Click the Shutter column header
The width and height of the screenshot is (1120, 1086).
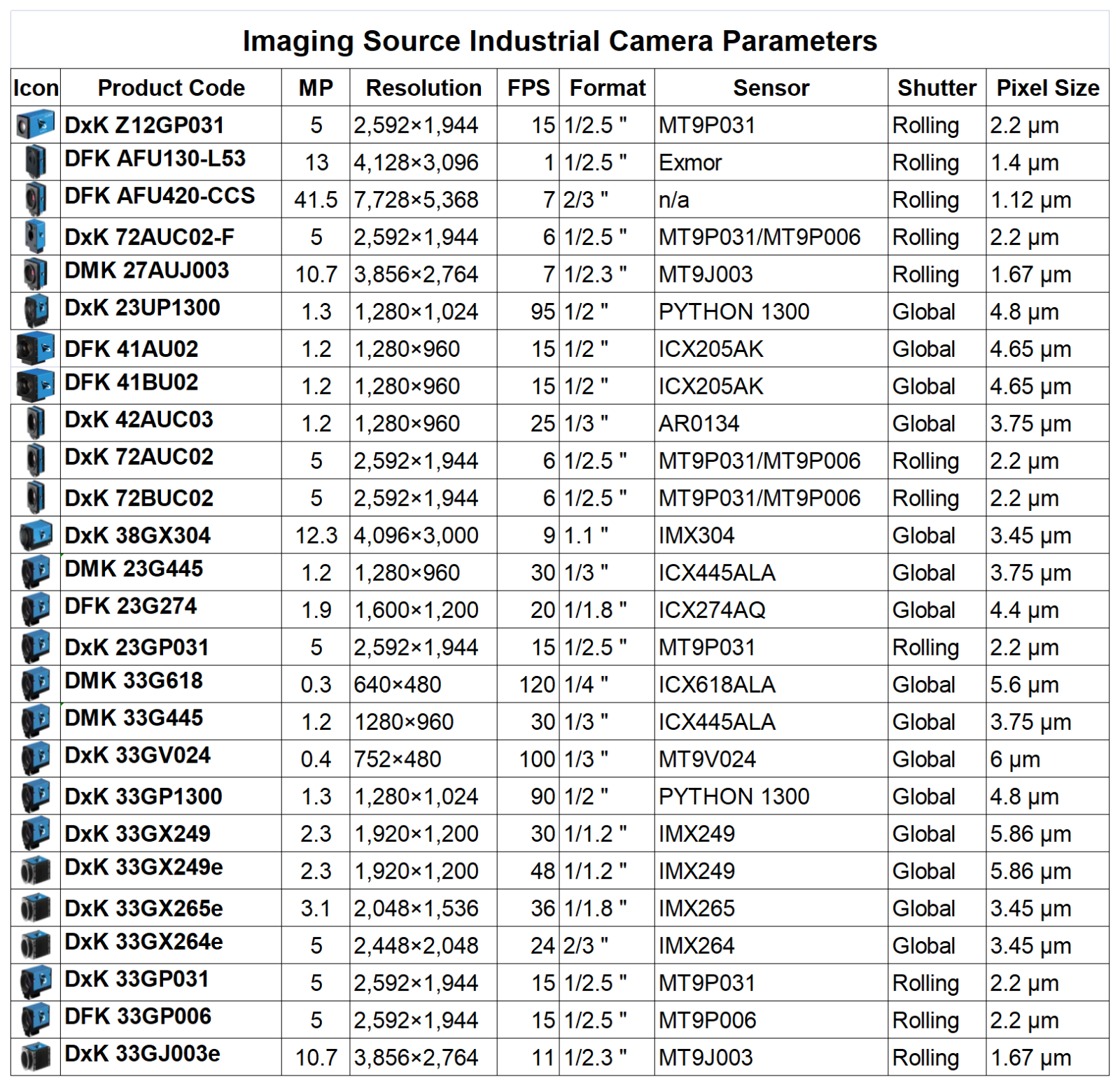[x=937, y=87]
